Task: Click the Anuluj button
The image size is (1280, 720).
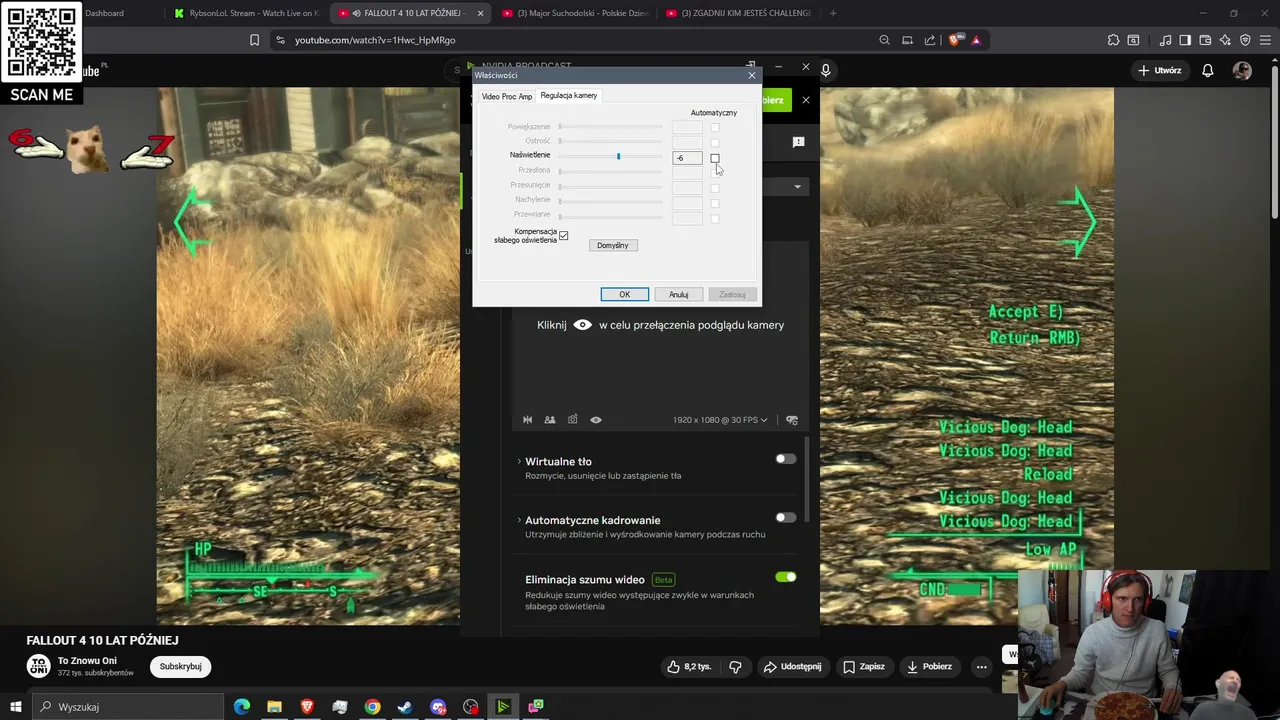Action: point(679,294)
